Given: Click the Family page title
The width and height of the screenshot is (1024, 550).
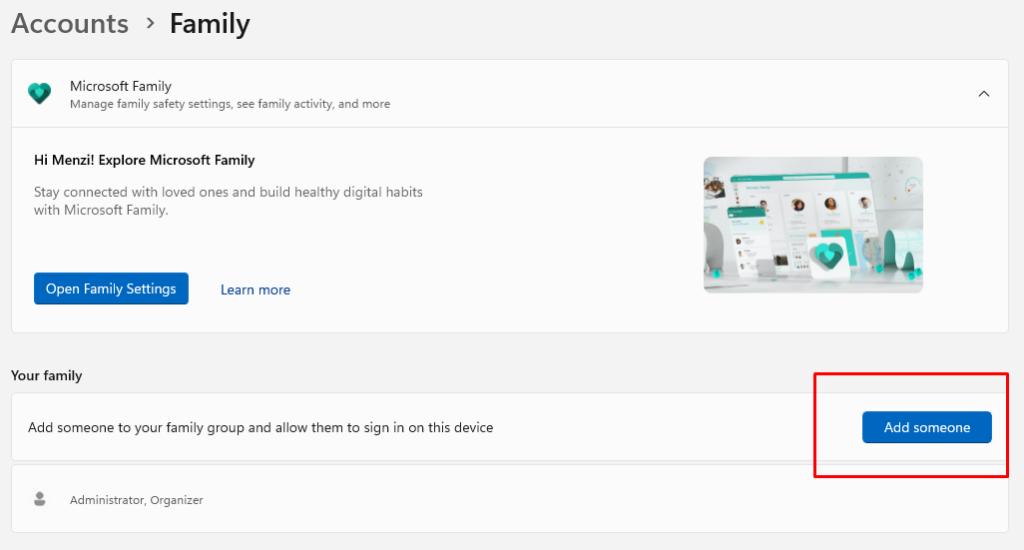Looking at the screenshot, I should point(210,23).
